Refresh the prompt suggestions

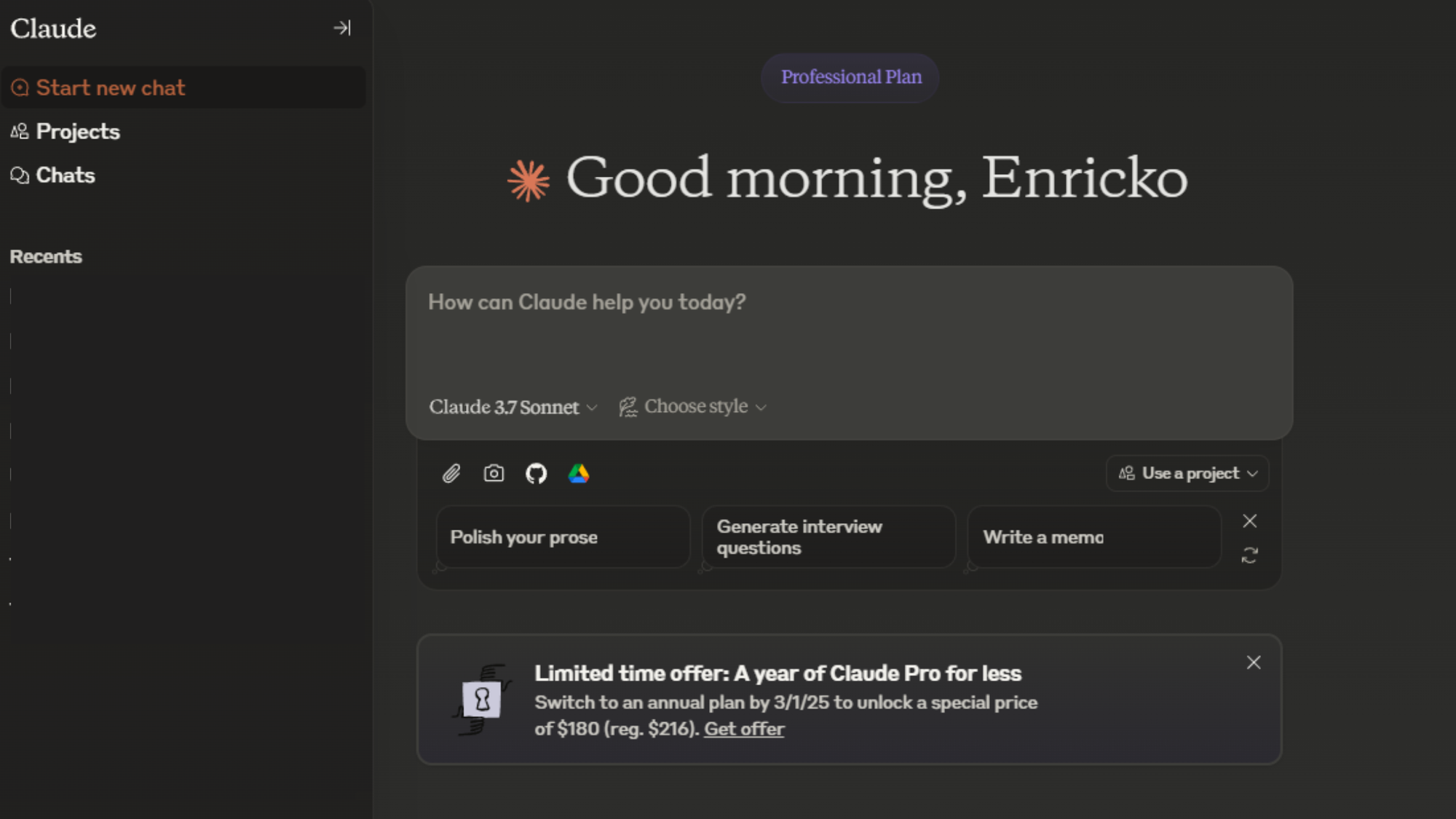(x=1250, y=555)
